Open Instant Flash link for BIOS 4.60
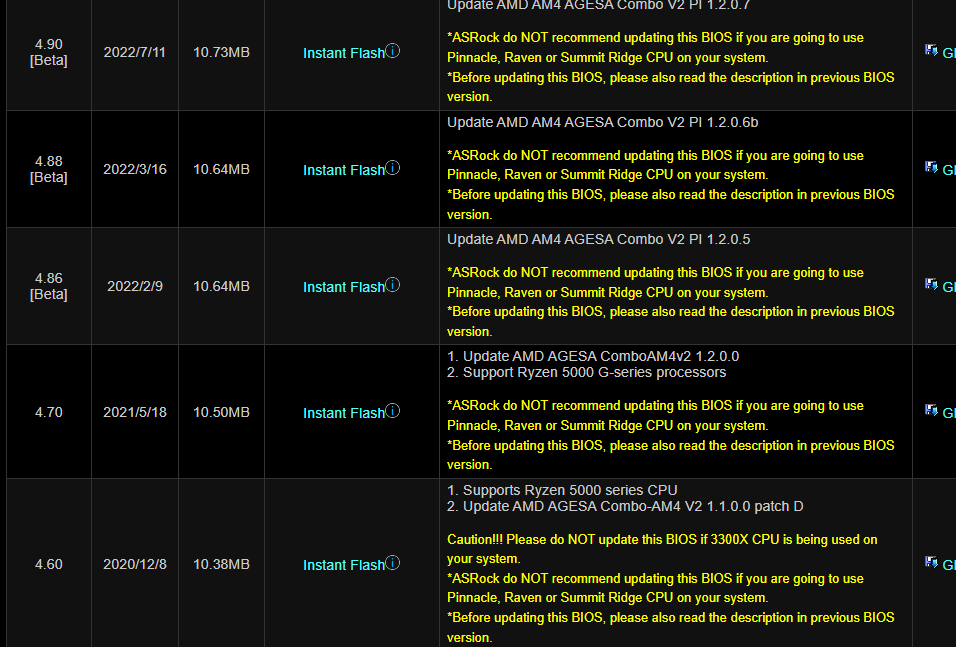Image resolution: width=956 pixels, height=647 pixels. pos(344,565)
